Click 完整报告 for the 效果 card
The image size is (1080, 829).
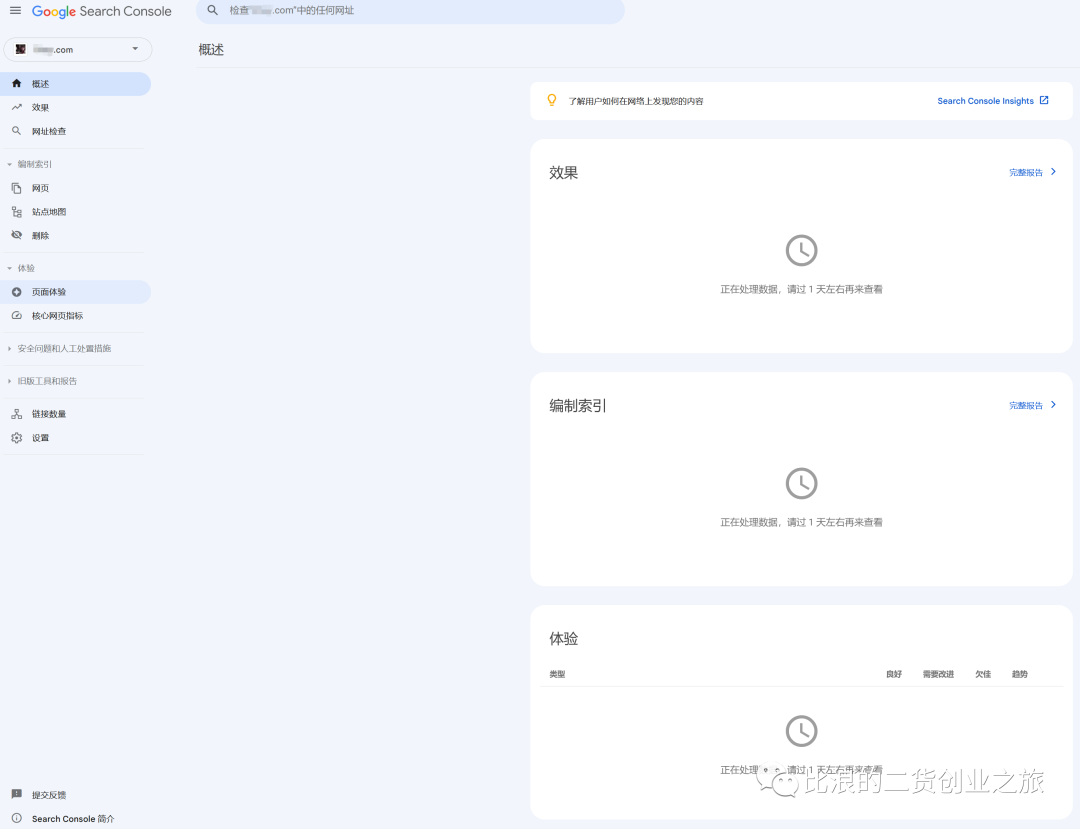click(x=1027, y=172)
